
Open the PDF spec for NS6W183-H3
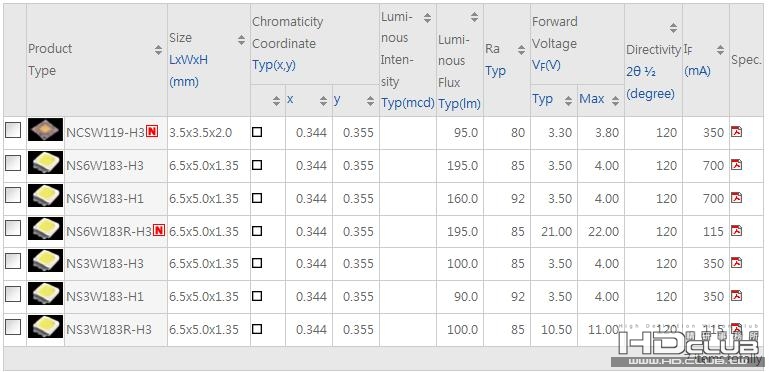pos(736,164)
